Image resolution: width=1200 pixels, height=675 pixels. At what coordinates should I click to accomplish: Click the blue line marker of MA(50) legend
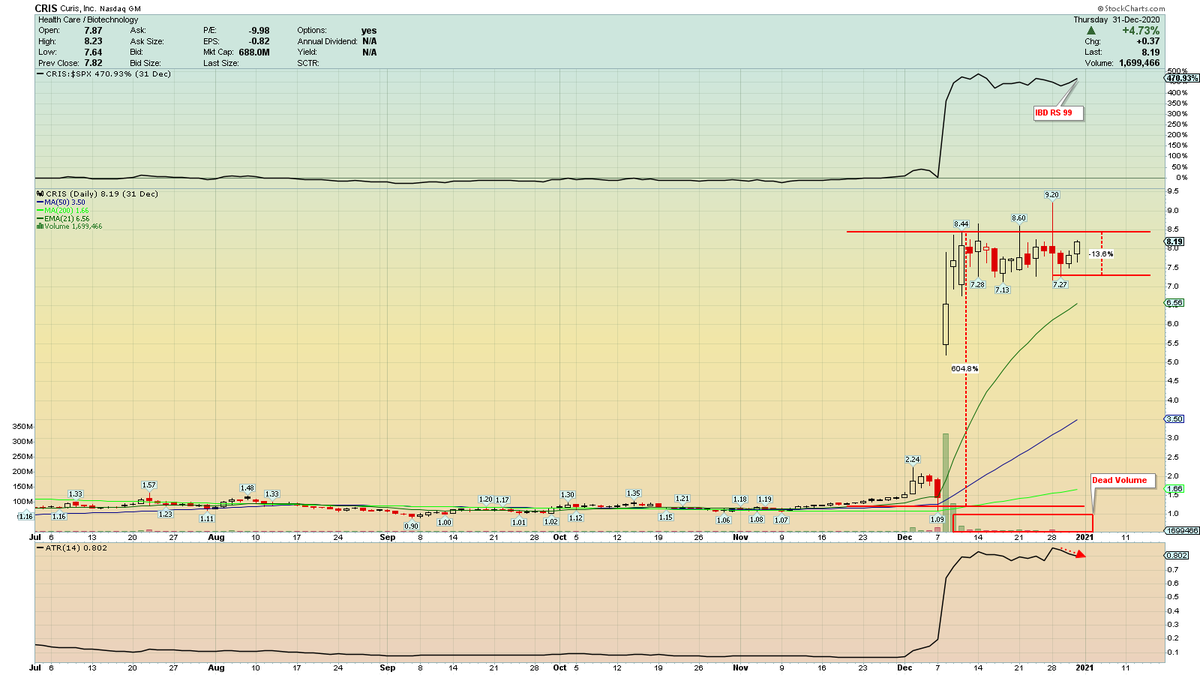point(38,202)
